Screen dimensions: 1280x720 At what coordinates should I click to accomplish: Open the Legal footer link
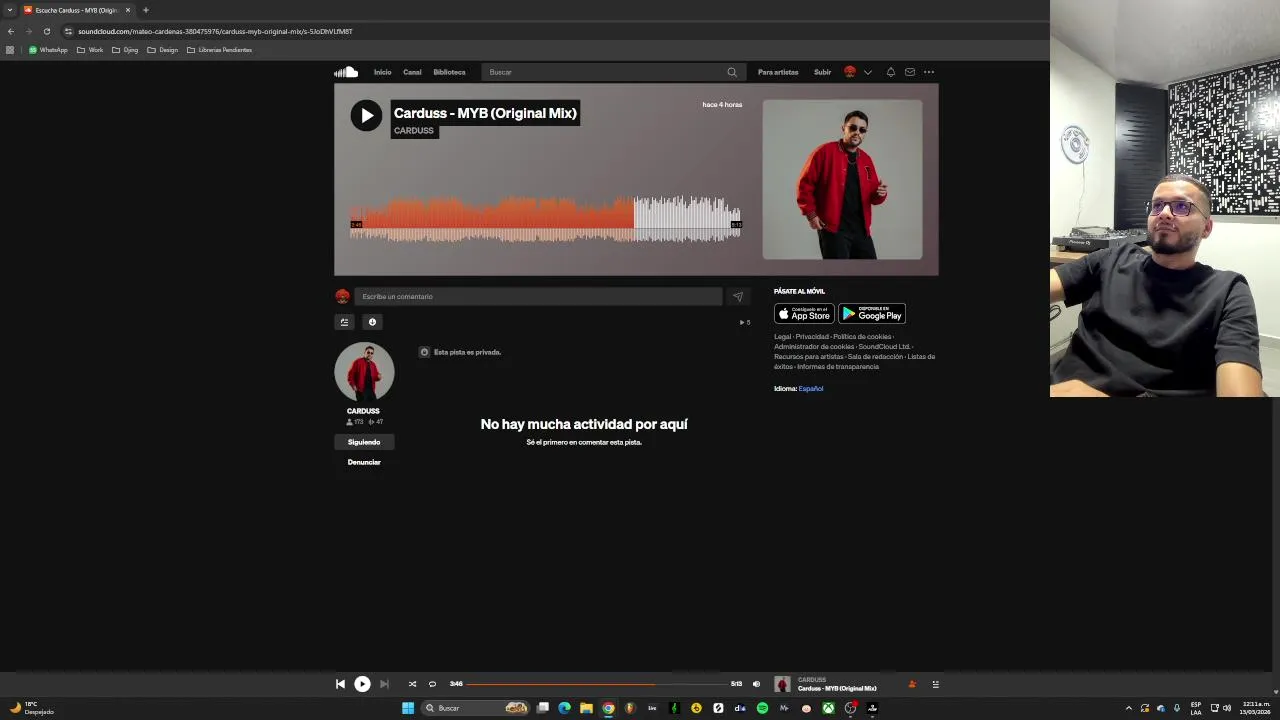782,337
